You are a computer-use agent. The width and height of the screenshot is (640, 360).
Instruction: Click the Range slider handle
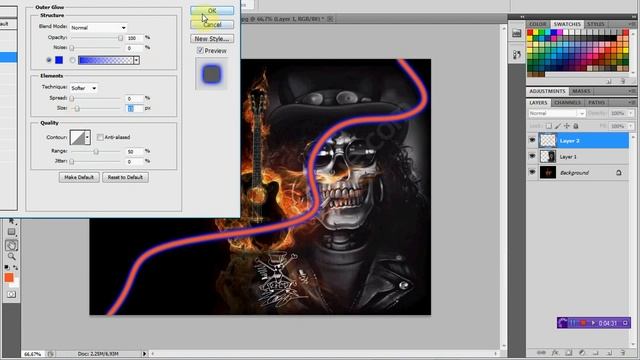tap(96, 151)
